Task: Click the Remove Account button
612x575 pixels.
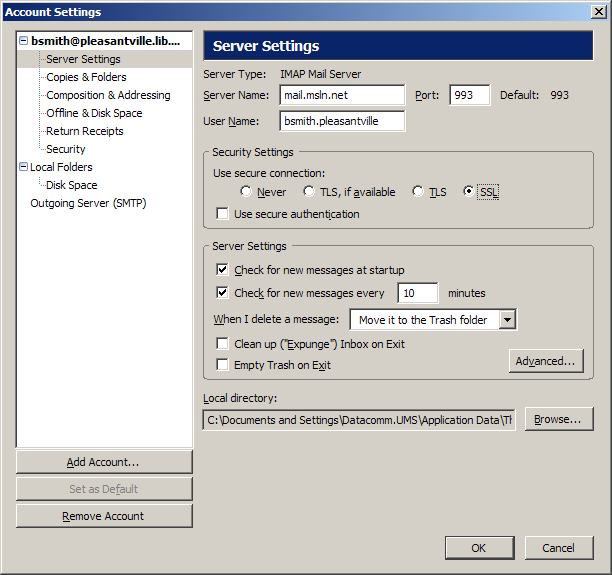Action: coord(104,516)
